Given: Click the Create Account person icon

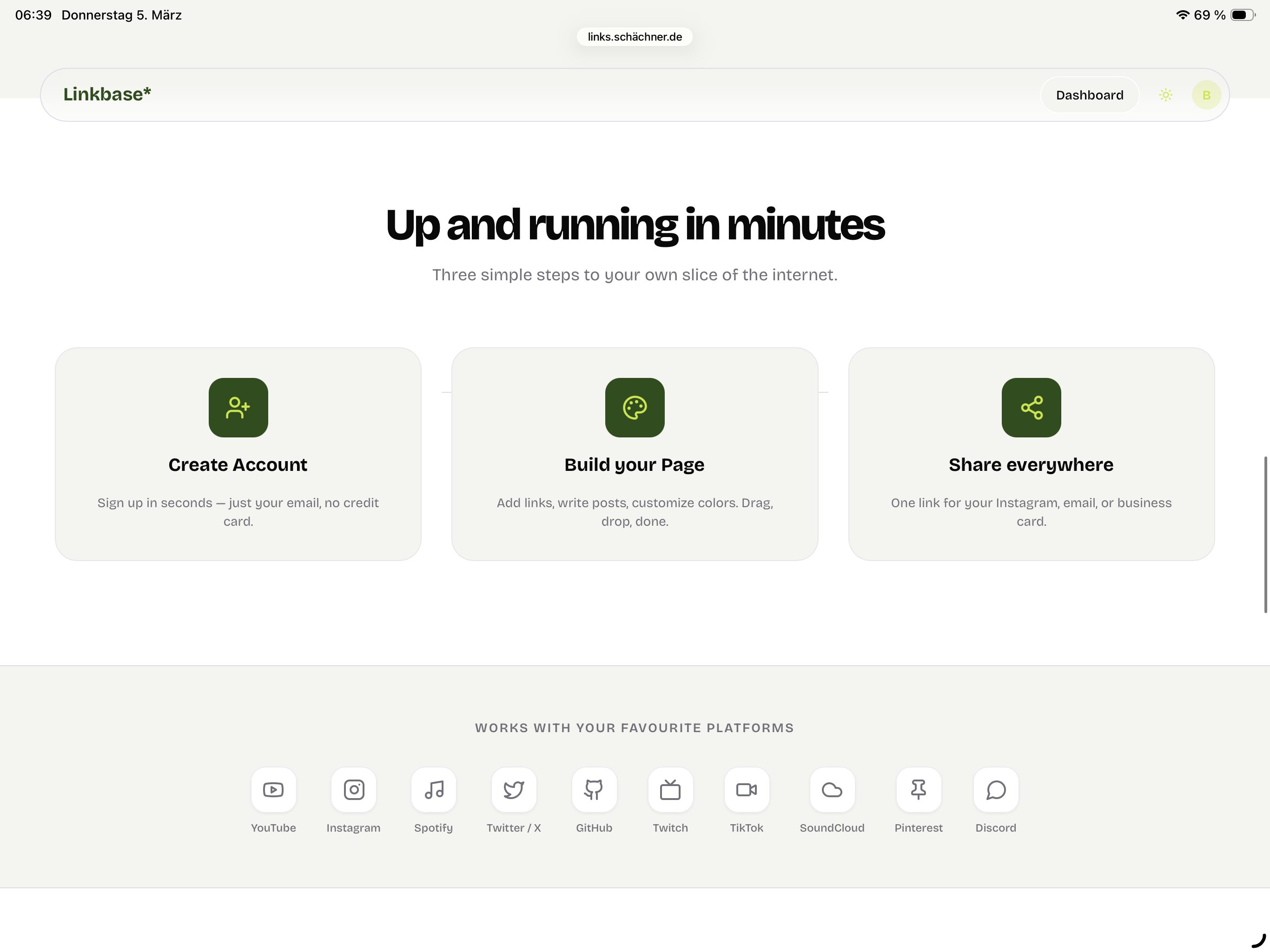Looking at the screenshot, I should (238, 408).
